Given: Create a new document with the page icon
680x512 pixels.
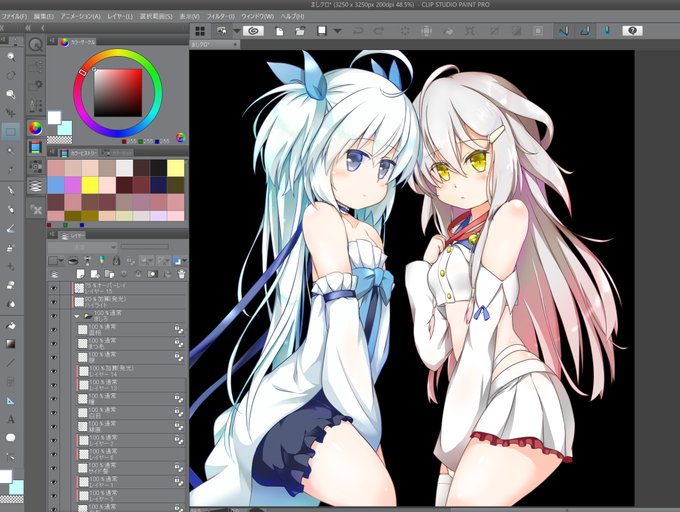Looking at the screenshot, I should coord(280,31).
